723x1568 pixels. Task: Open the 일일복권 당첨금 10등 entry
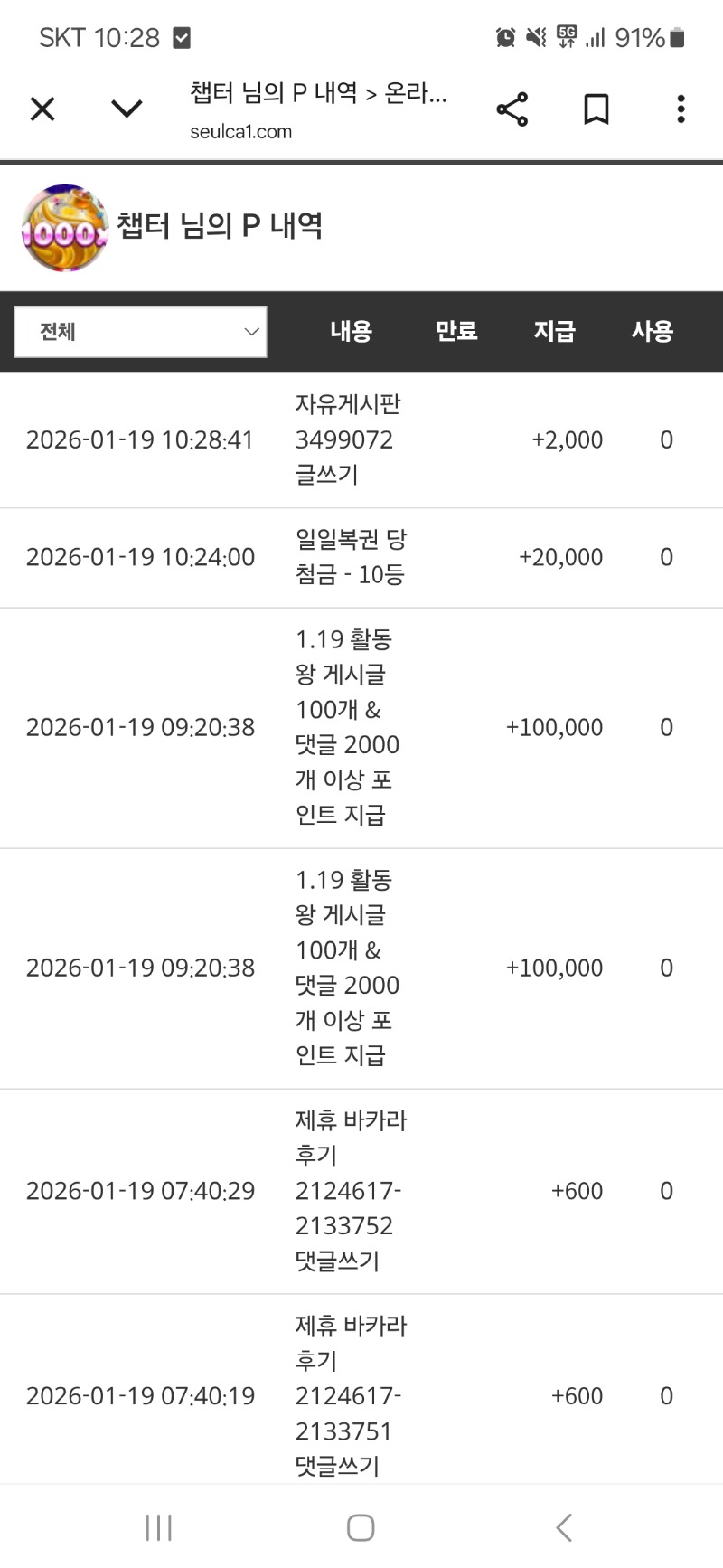coord(351,557)
